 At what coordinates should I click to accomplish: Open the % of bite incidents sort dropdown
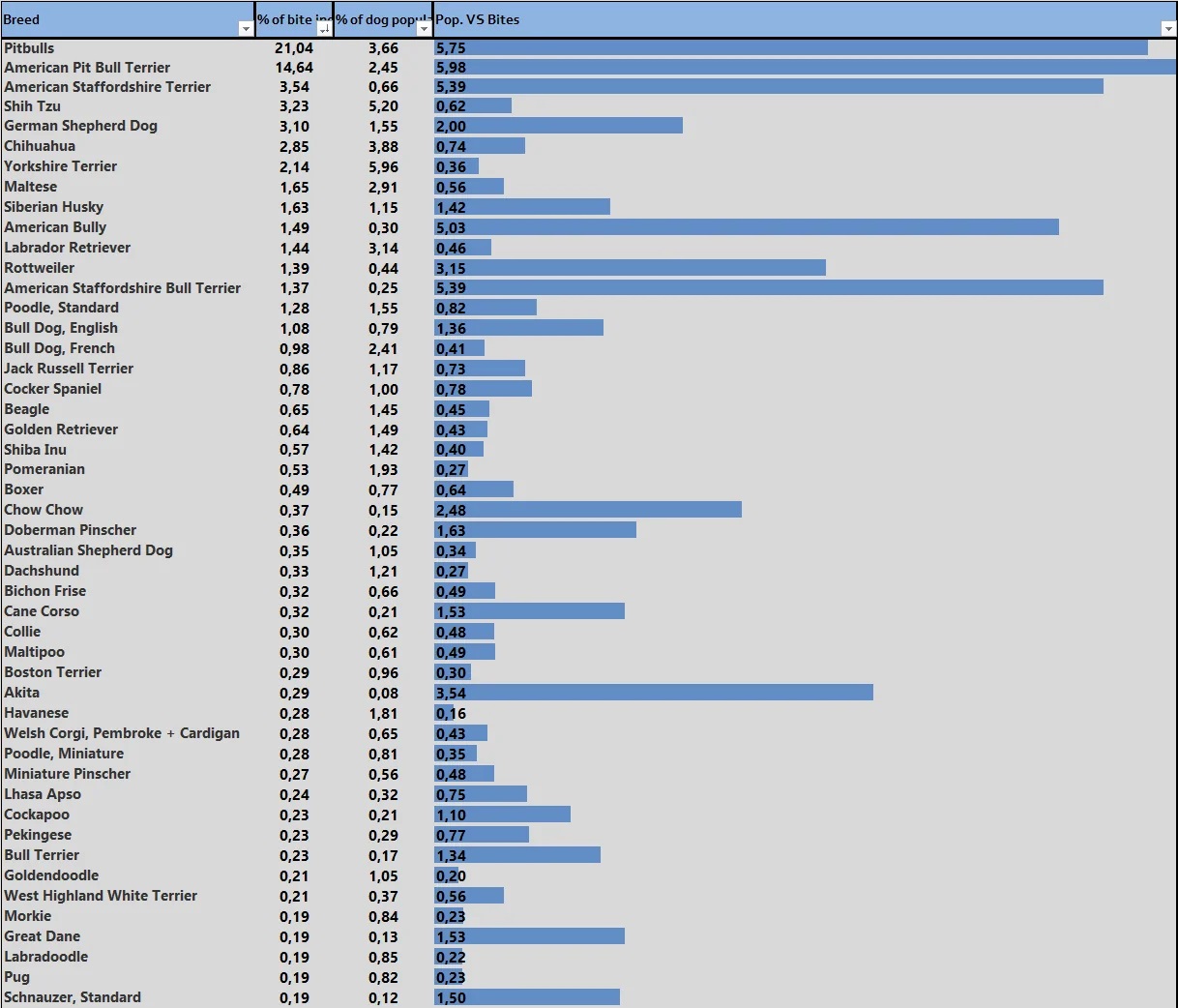coord(324,29)
